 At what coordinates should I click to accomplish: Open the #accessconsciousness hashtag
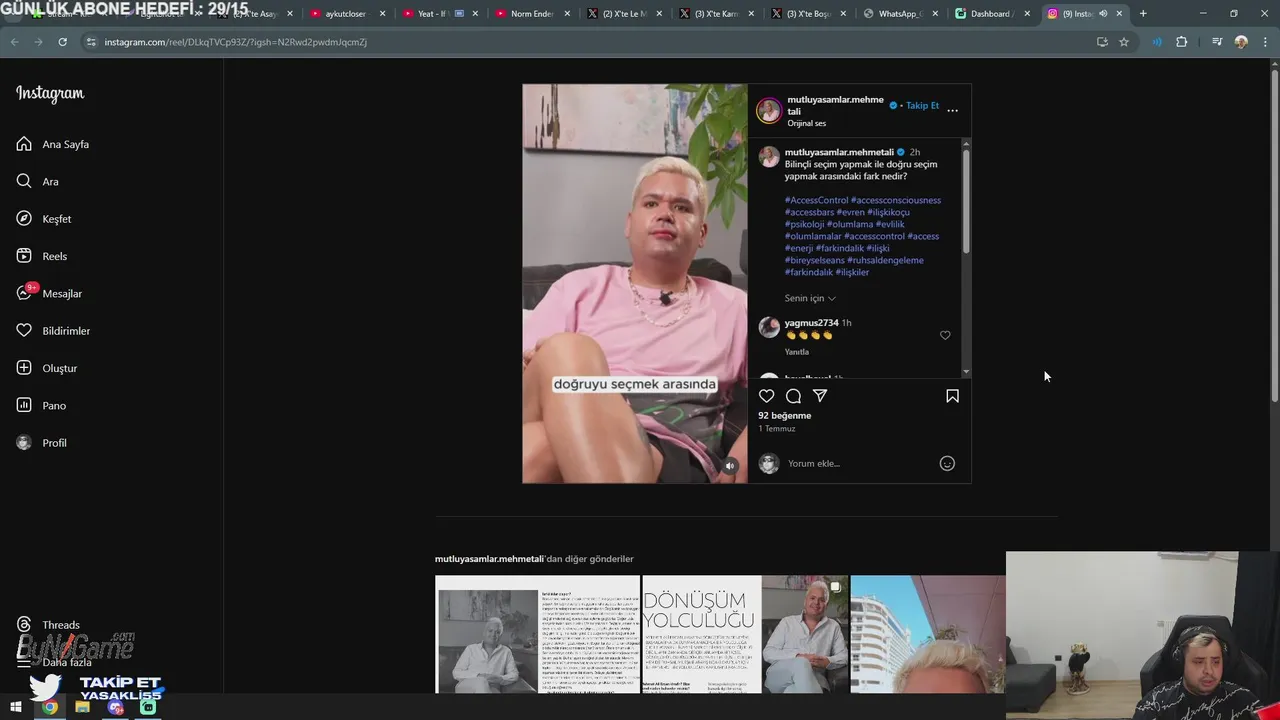pyautogui.click(x=896, y=200)
